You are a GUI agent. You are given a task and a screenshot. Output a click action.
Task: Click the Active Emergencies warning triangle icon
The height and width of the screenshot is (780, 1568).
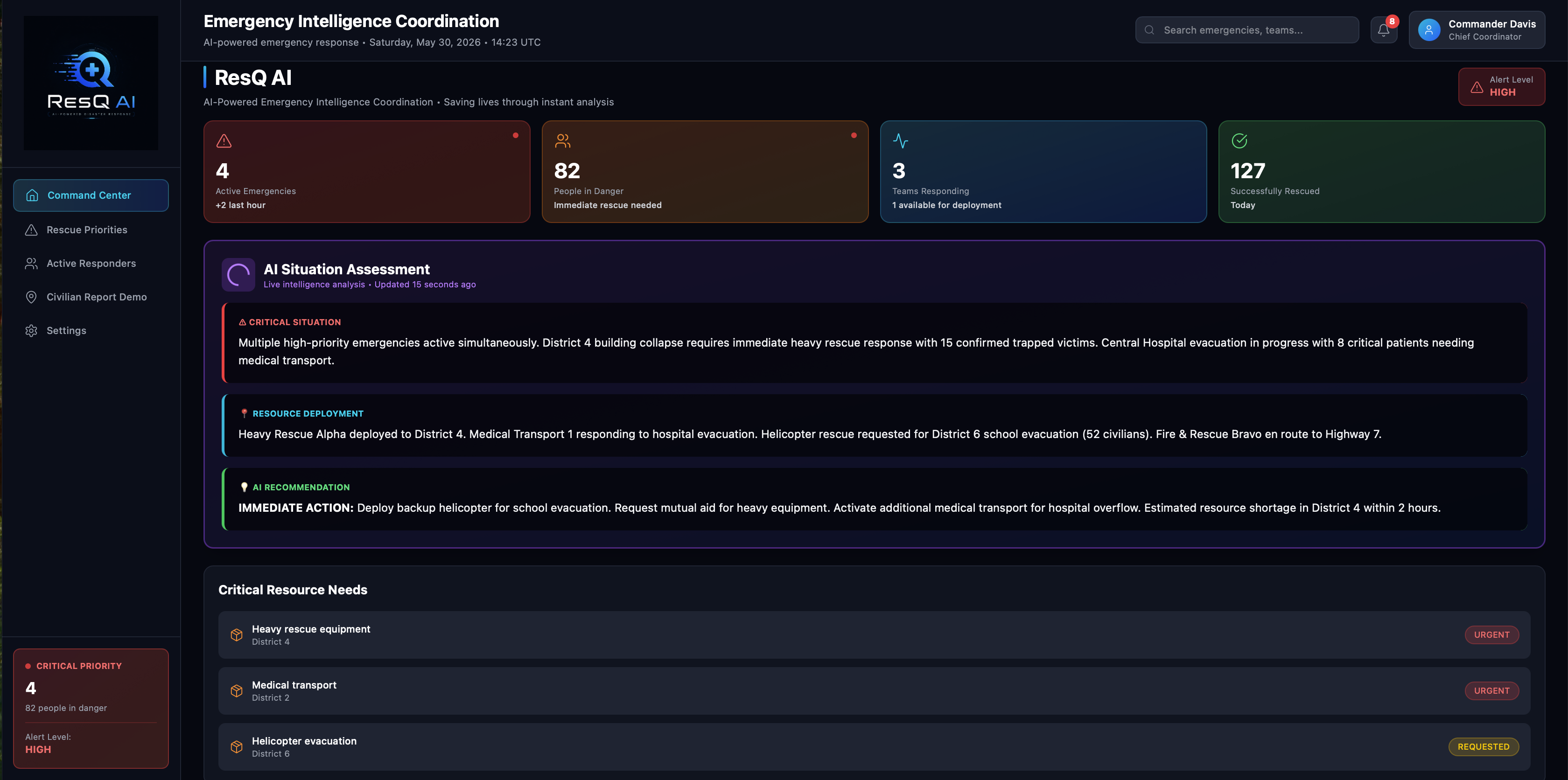[x=224, y=141]
